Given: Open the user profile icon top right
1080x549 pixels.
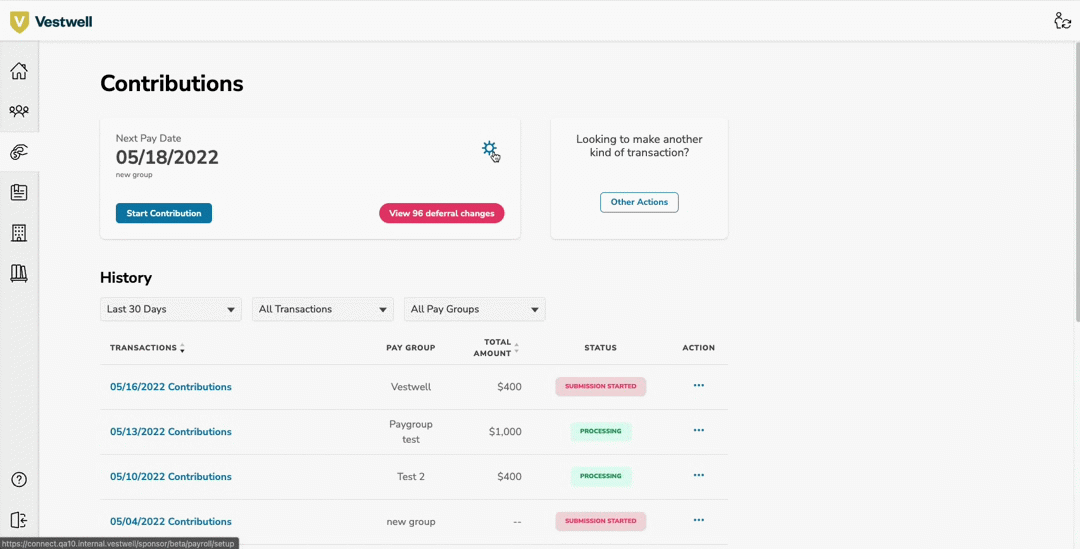Looking at the screenshot, I should pos(1062,21).
